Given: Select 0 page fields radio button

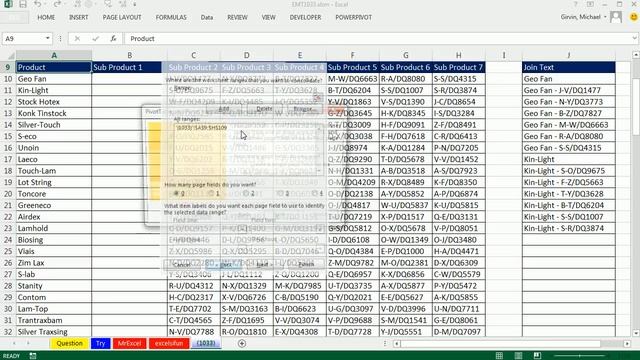Looking at the screenshot, I should [176, 193].
